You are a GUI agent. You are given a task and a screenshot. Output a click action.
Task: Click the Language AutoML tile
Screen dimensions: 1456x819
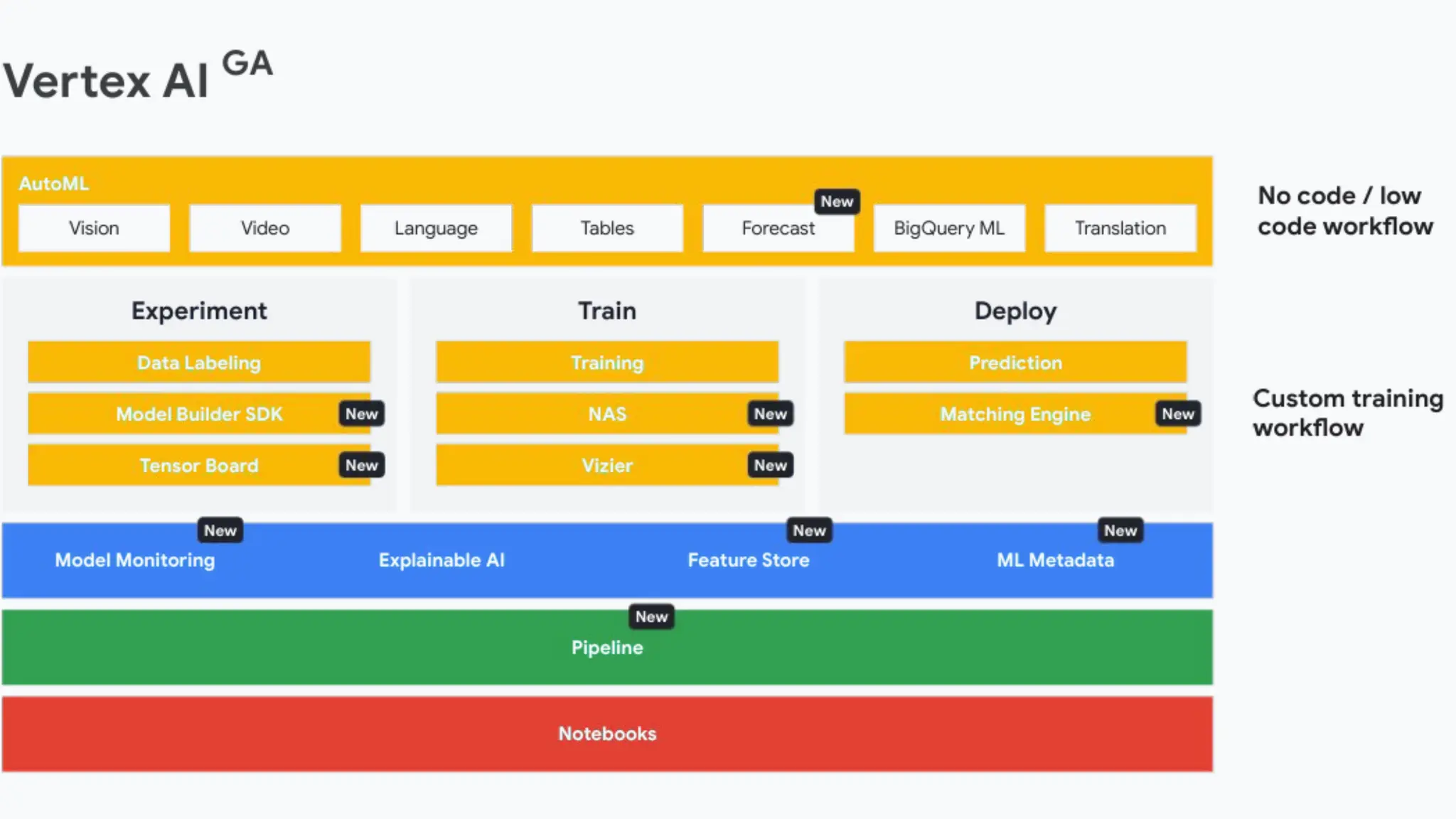pos(436,228)
